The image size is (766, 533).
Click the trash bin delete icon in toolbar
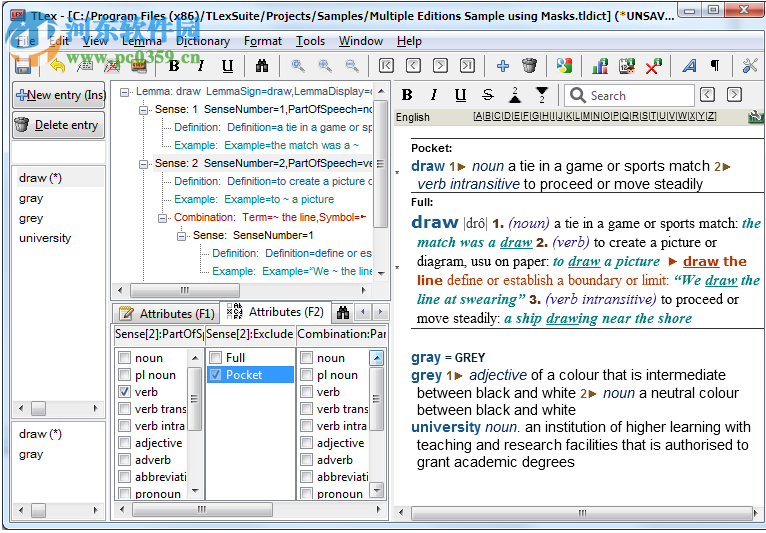pyautogui.click(x=529, y=66)
